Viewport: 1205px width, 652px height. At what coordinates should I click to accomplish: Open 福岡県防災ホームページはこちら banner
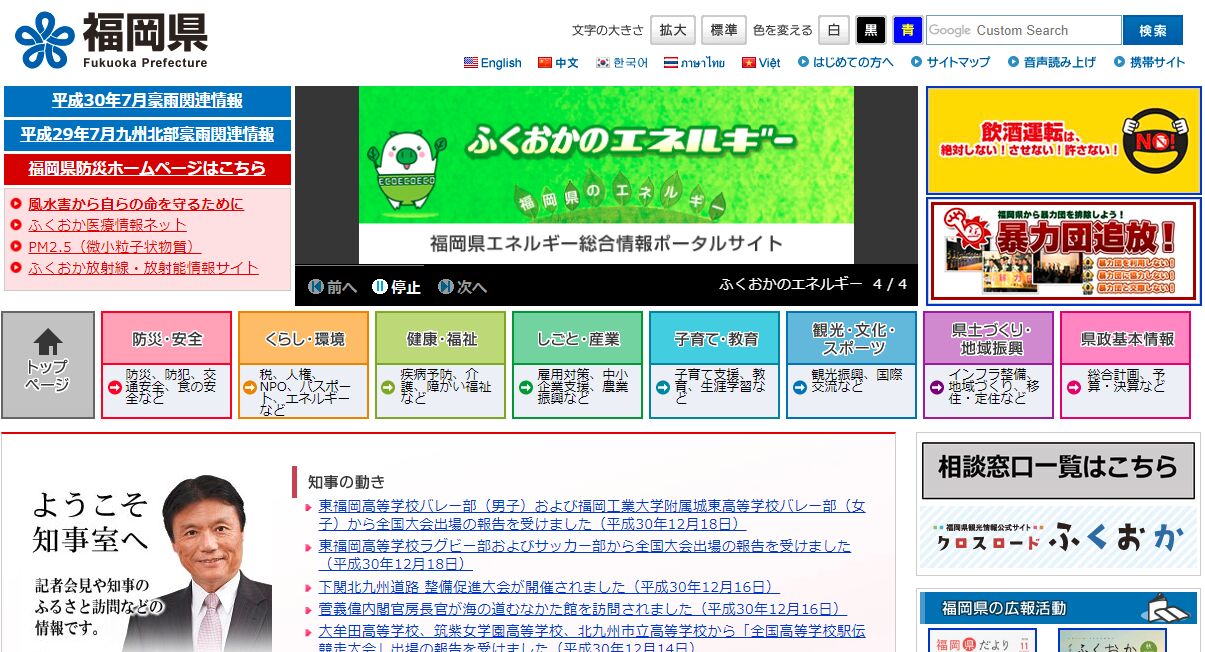click(147, 168)
